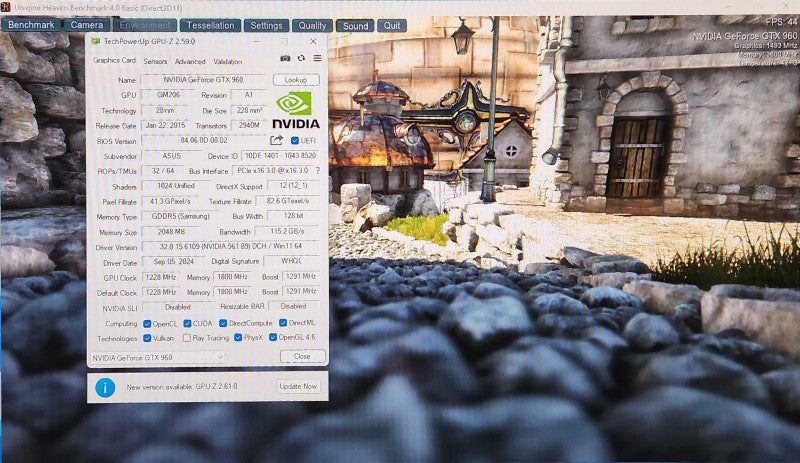Click the Die Size value 228 mm²
800x463 pixels.
249,110
